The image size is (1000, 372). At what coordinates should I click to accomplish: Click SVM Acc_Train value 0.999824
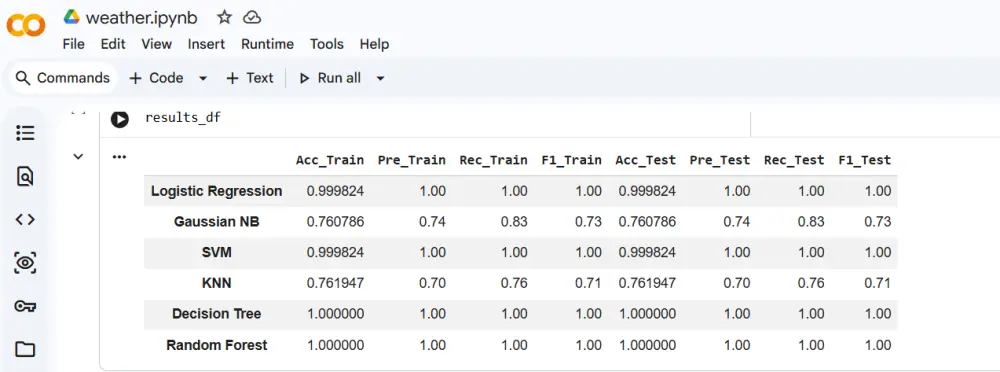click(335, 252)
